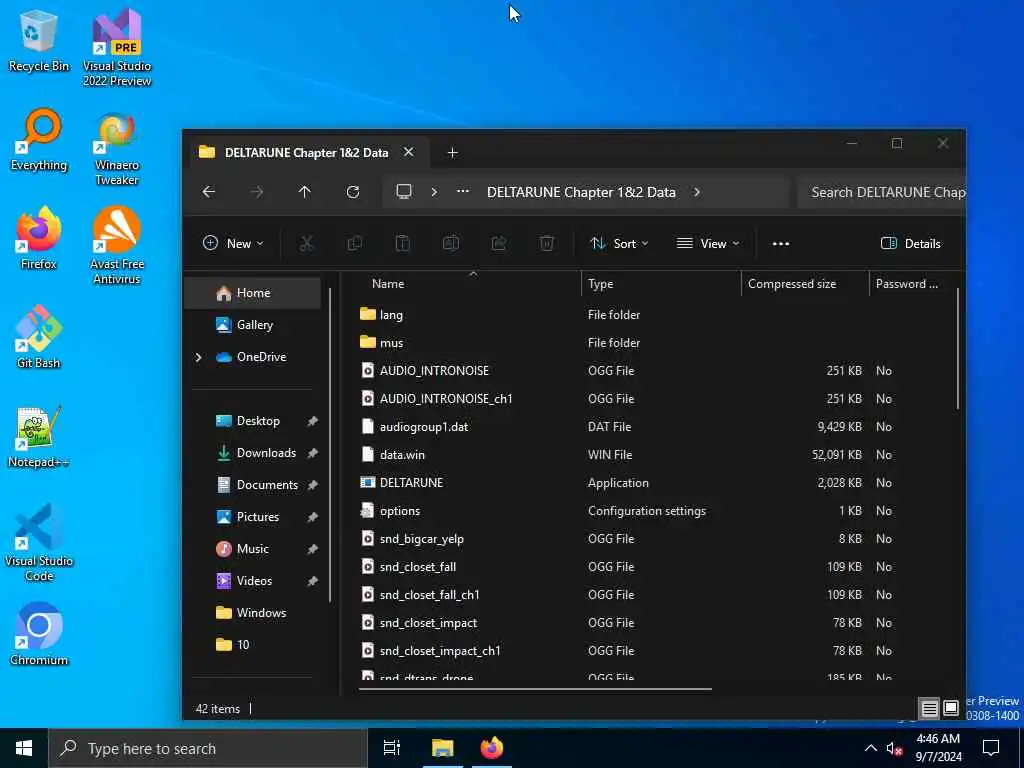Select Avast Free Antivirus desktop icon
1024x768 pixels.
pyautogui.click(x=117, y=247)
